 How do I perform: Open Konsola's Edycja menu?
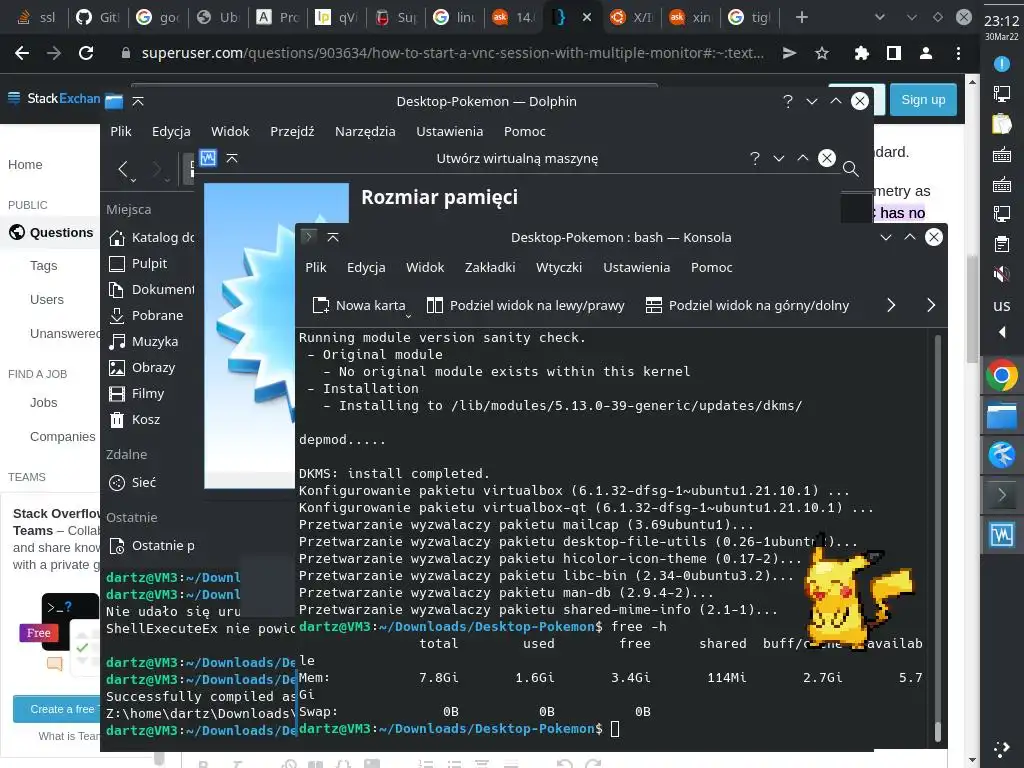click(x=366, y=267)
